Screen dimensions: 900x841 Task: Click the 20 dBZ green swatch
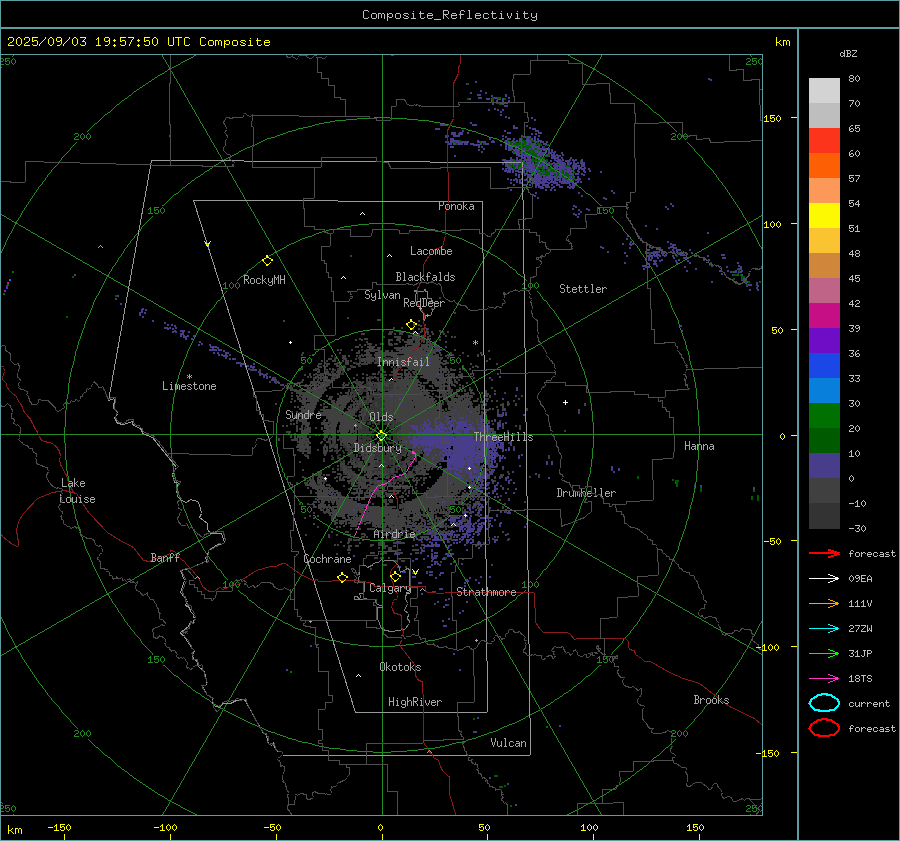point(824,440)
